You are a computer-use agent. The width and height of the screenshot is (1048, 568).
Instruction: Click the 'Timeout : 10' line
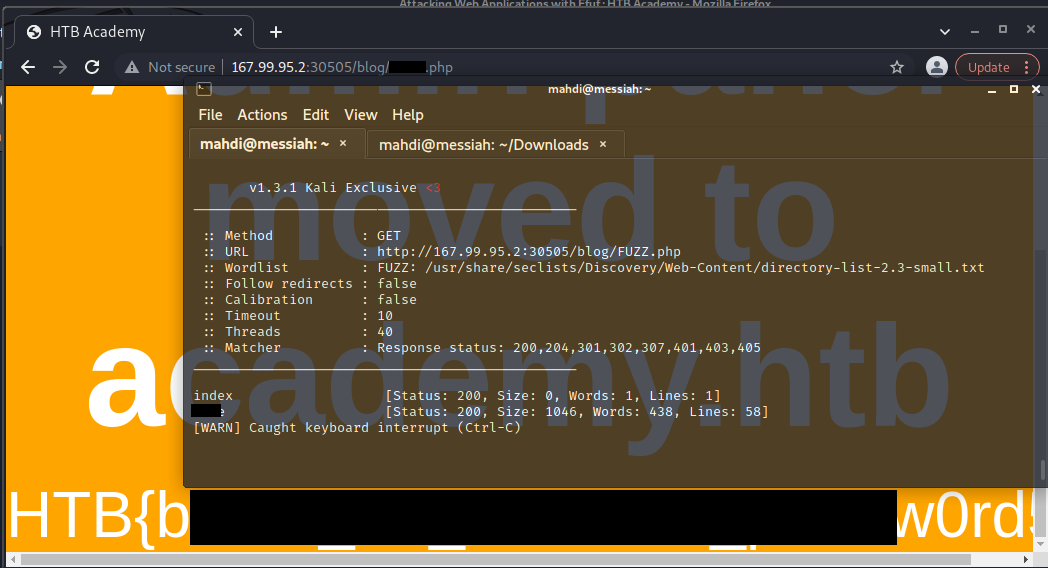[x=299, y=316]
